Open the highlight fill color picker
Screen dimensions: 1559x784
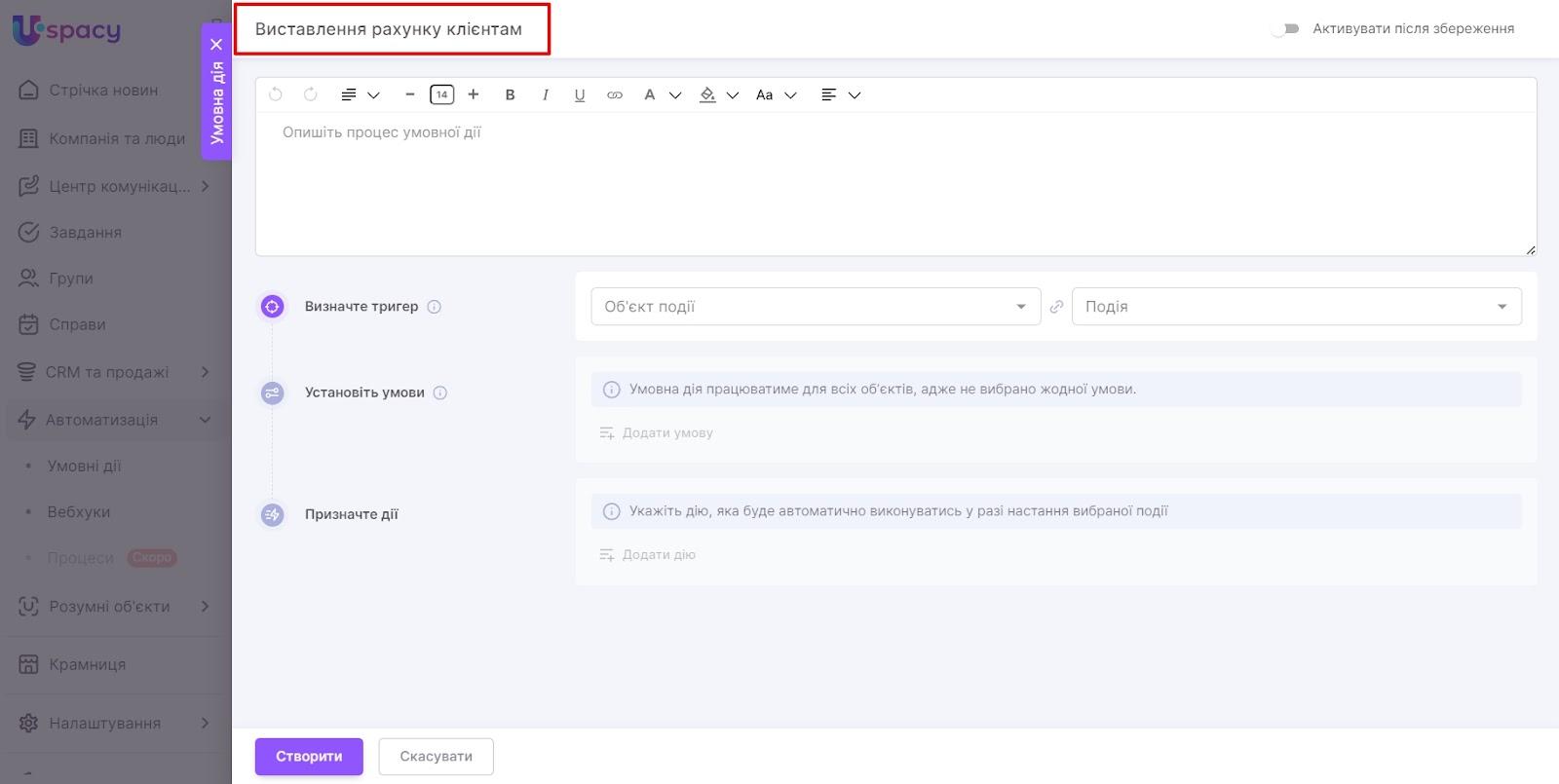pyautogui.click(x=708, y=94)
